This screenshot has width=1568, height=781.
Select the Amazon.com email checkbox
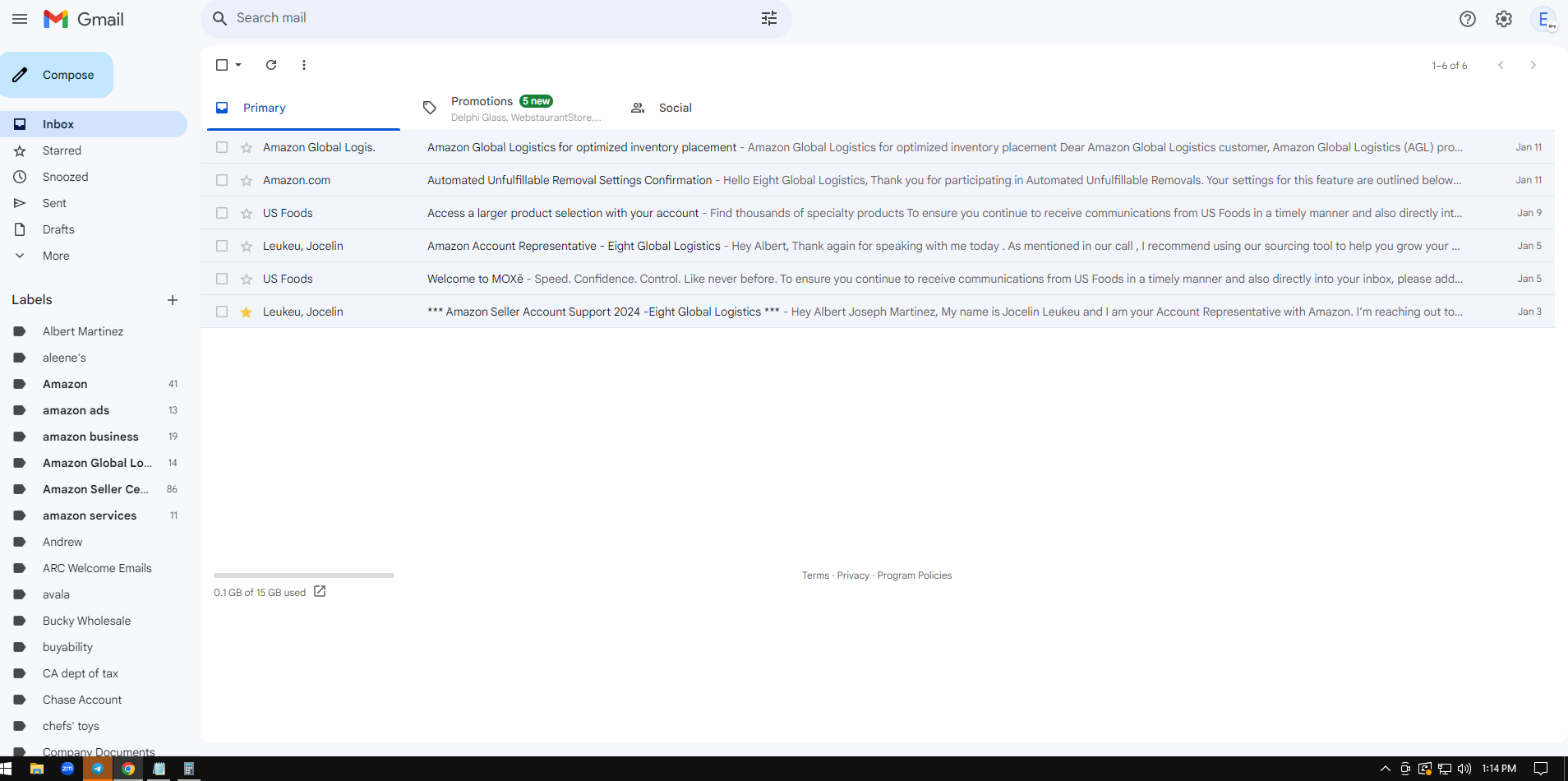tap(222, 180)
